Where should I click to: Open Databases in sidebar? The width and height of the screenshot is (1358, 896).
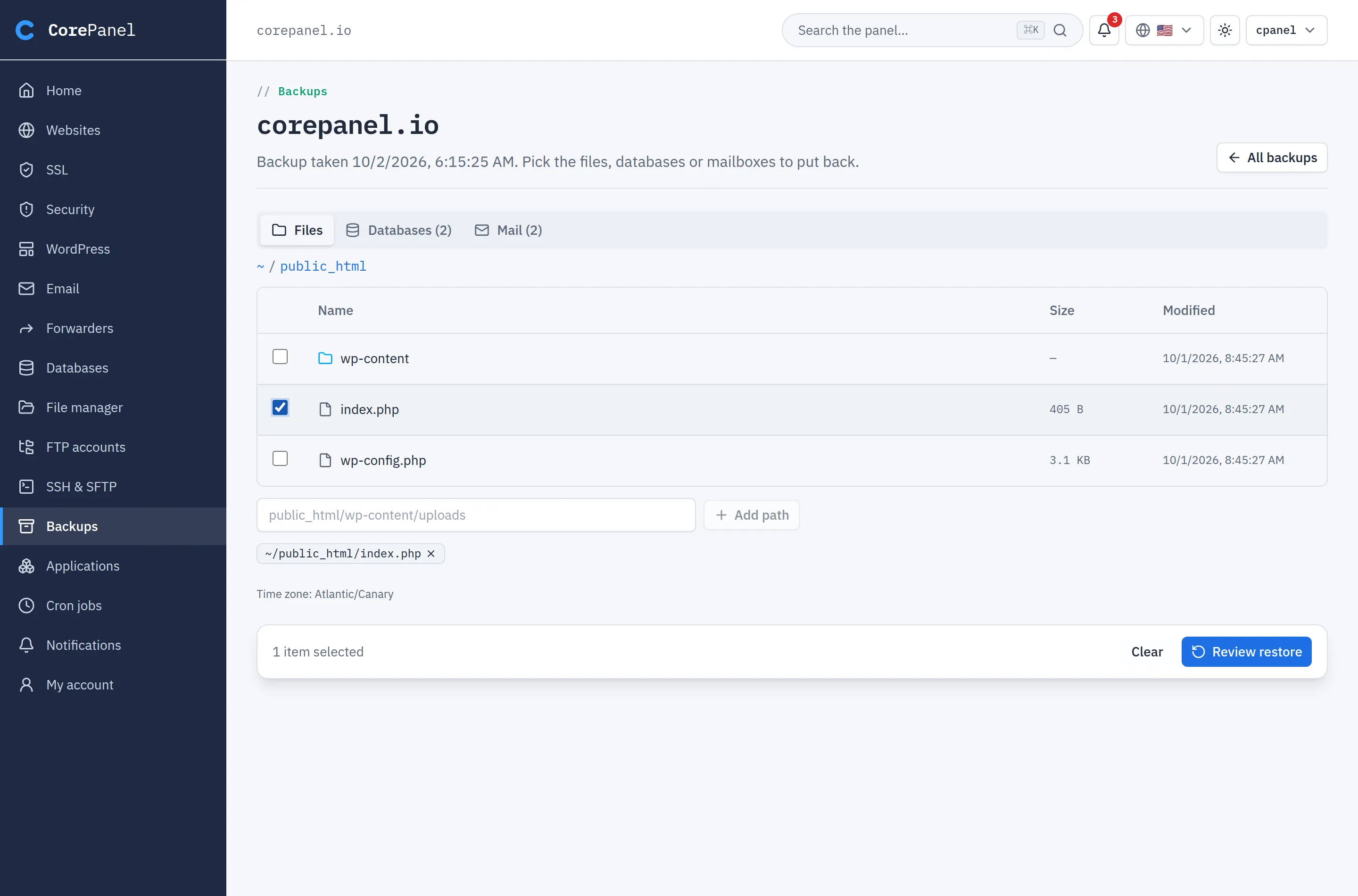tap(113, 368)
